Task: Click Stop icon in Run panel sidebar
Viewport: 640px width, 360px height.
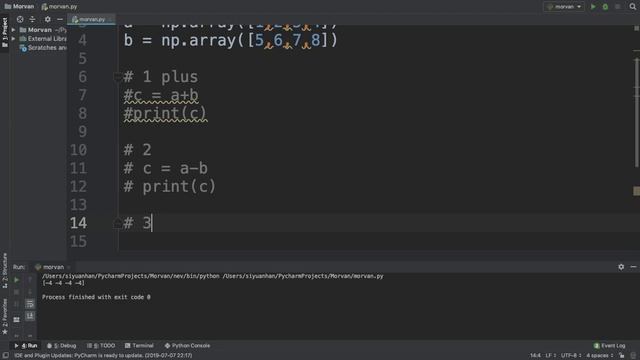Action: 16,292
